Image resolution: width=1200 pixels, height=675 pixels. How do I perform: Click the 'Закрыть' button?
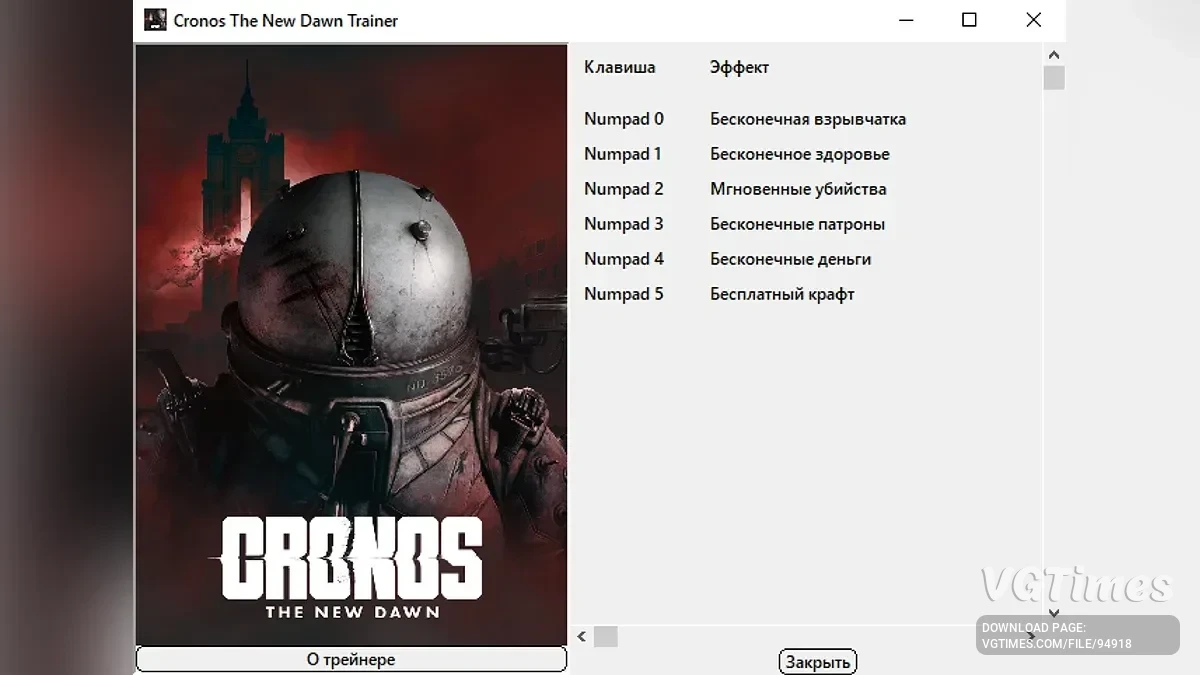(818, 662)
